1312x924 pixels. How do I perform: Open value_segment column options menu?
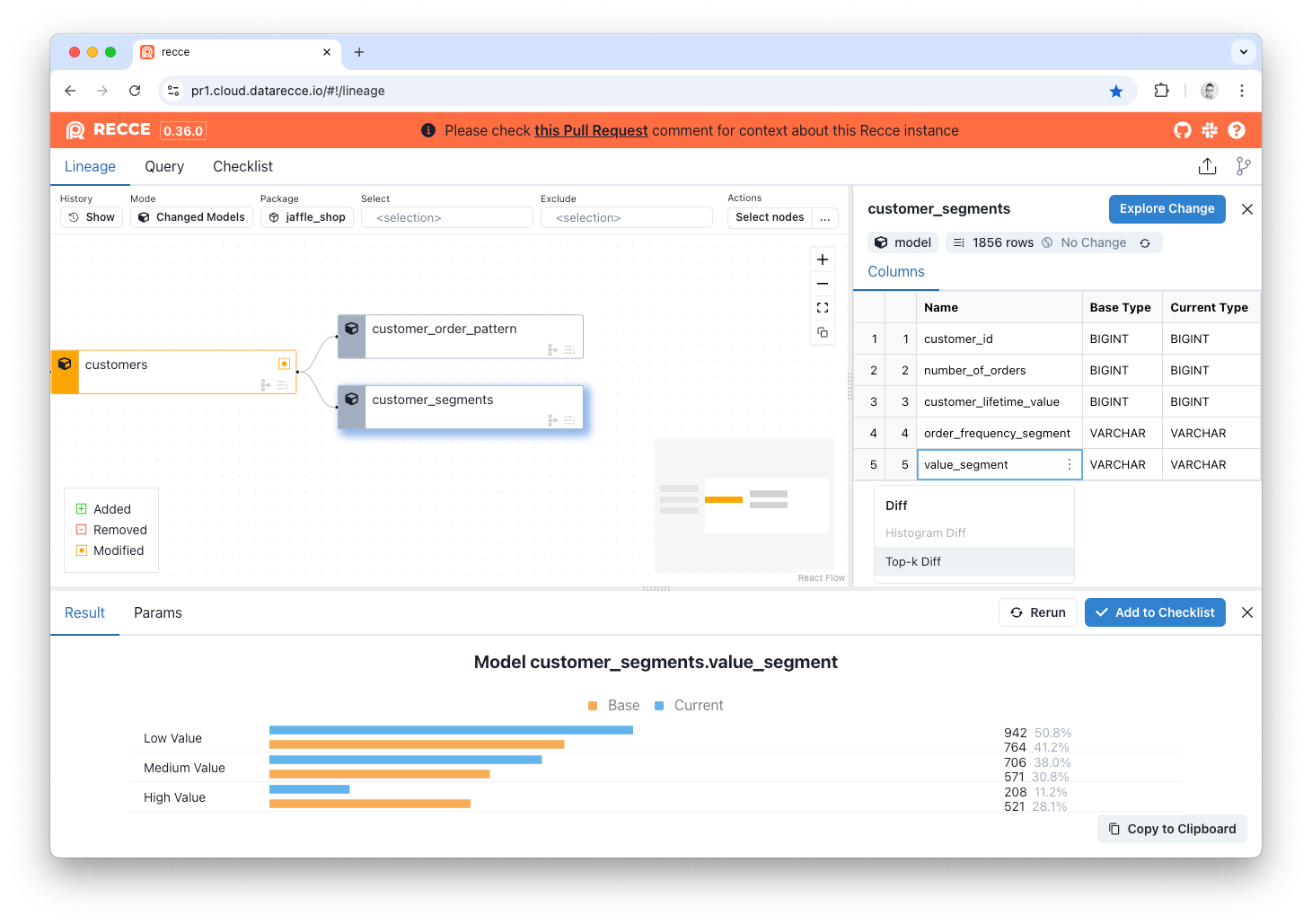tap(1069, 464)
